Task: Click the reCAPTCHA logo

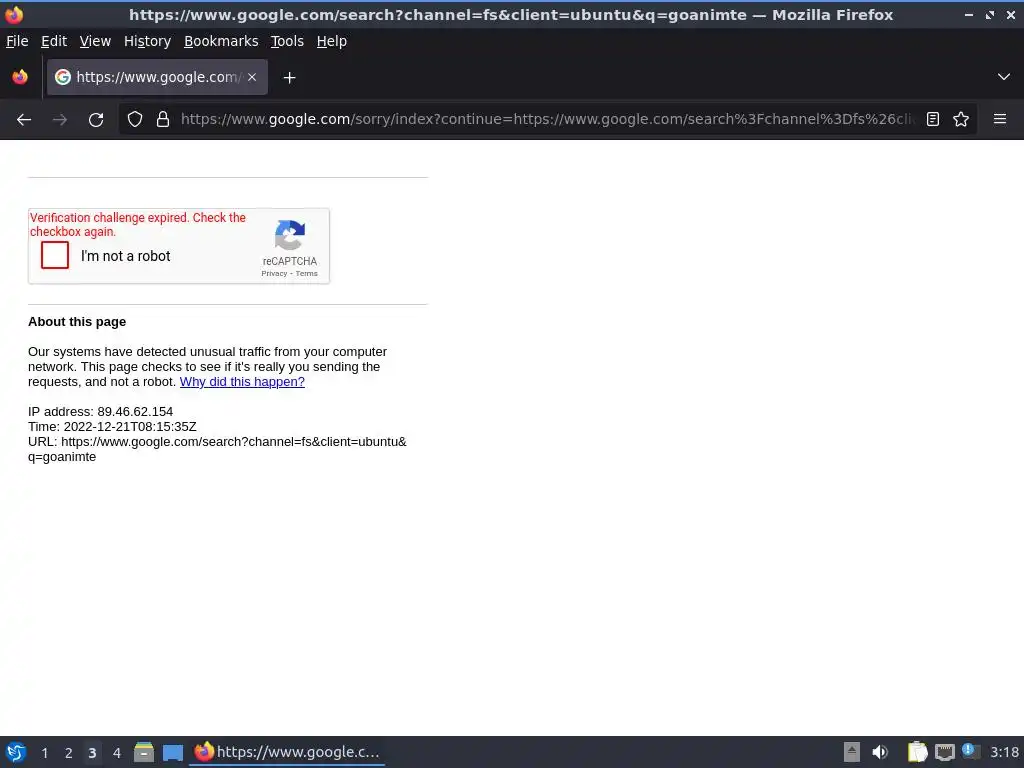Action: point(290,235)
